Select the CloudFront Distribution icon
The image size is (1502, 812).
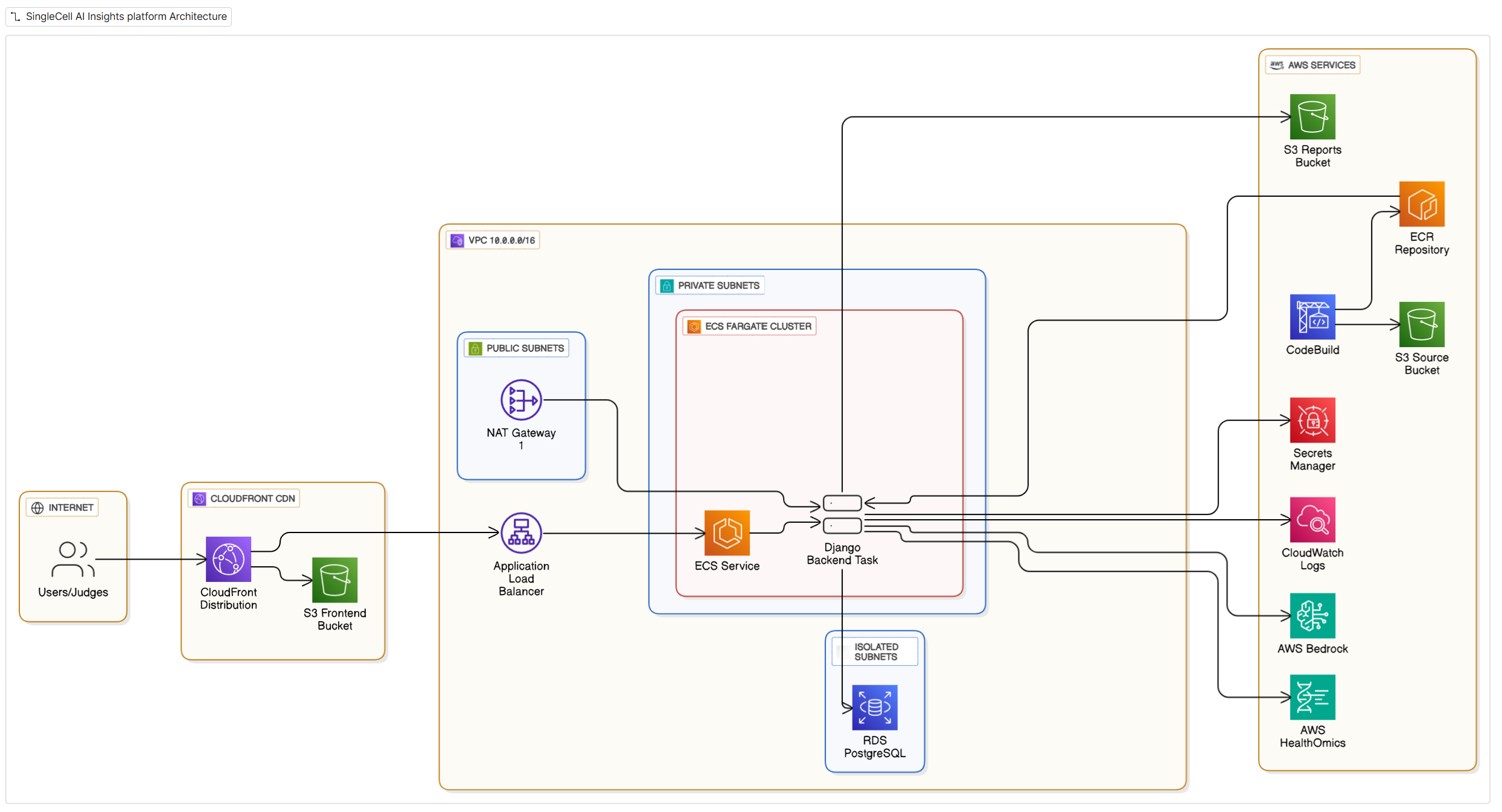click(x=228, y=559)
